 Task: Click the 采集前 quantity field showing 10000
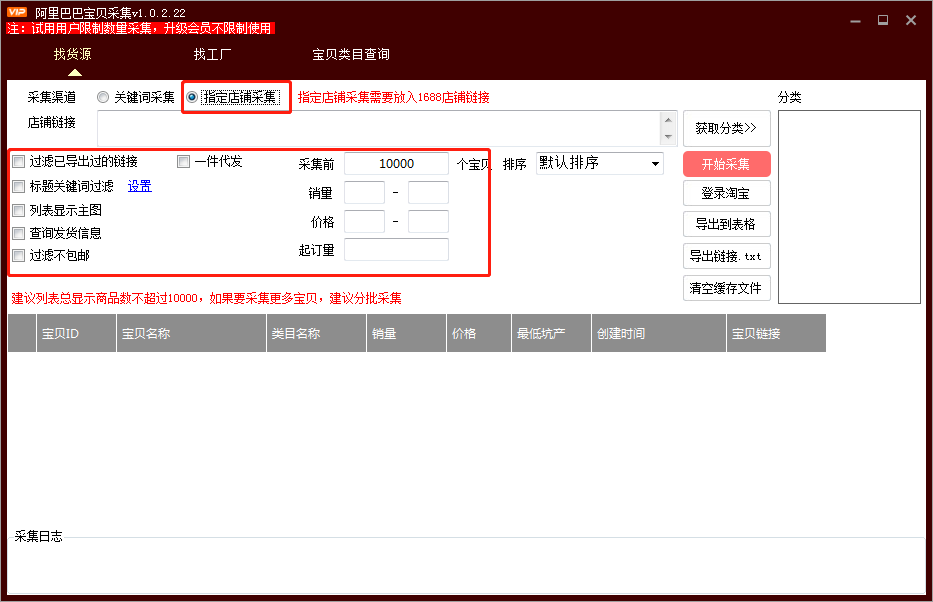(396, 164)
